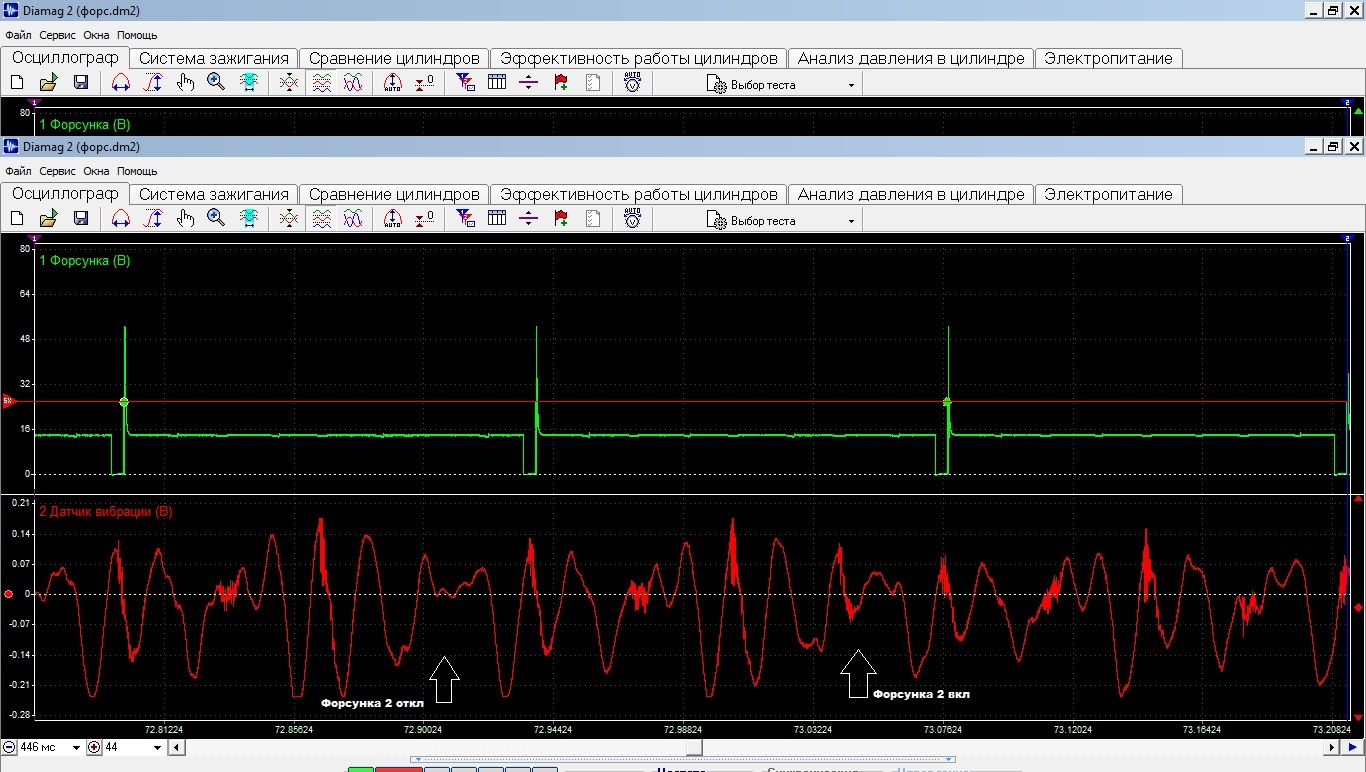Click the center-trace crossed-arrows icon, front window
The image size is (1366, 772).
coord(288,219)
